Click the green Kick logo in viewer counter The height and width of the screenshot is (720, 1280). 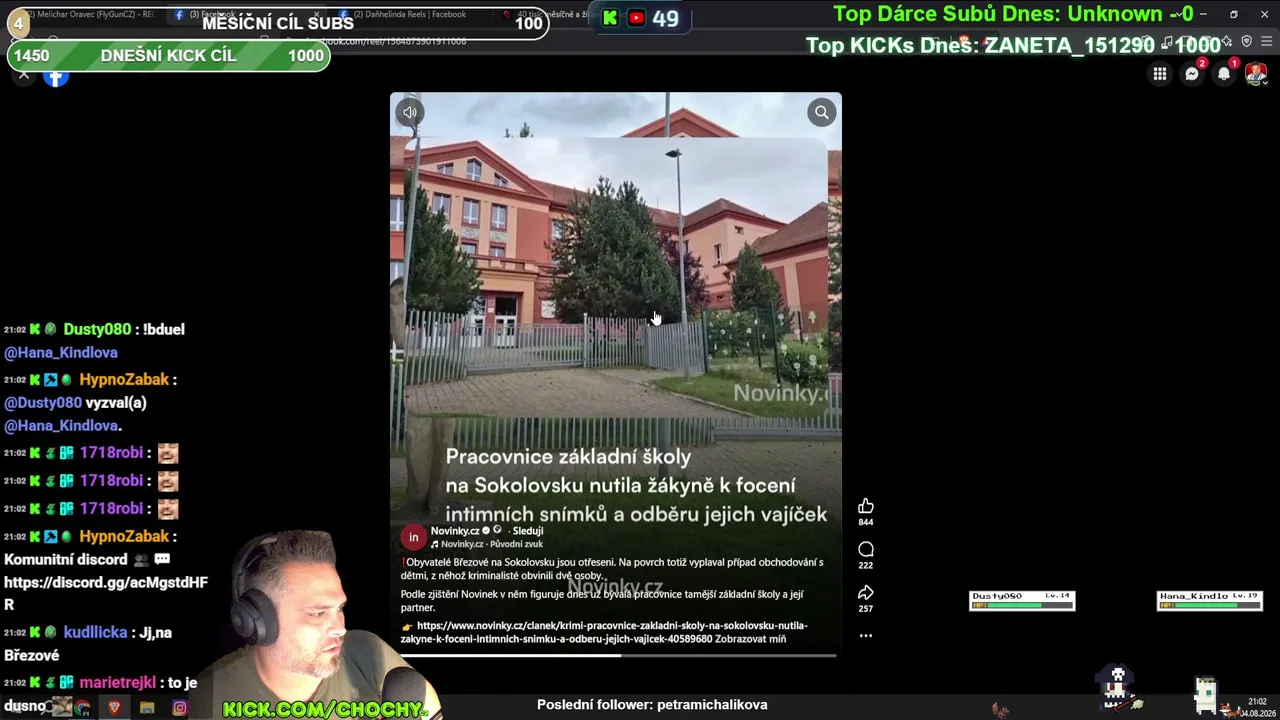(x=610, y=18)
